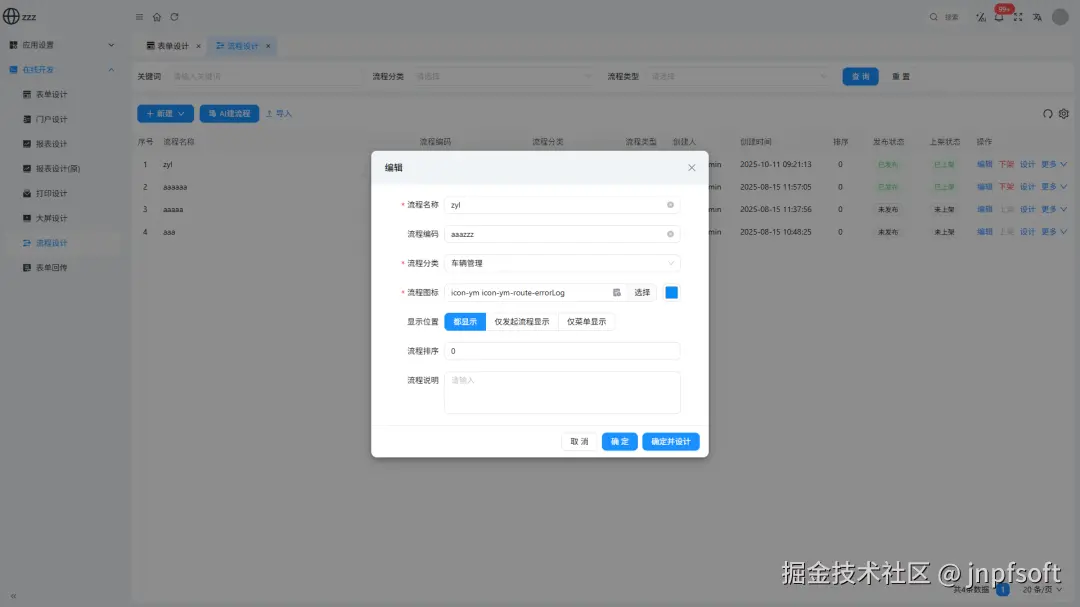This screenshot has width=1080, height=607.
Task: Click the column settings gear icon
Action: [1063, 114]
